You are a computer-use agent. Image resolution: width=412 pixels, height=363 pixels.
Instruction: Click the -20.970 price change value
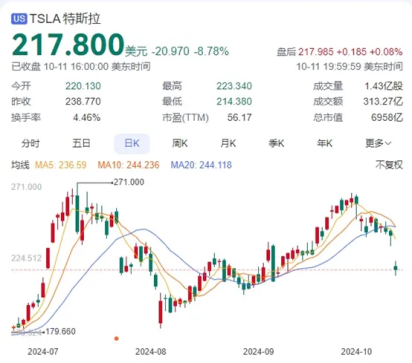pyautogui.click(x=170, y=51)
